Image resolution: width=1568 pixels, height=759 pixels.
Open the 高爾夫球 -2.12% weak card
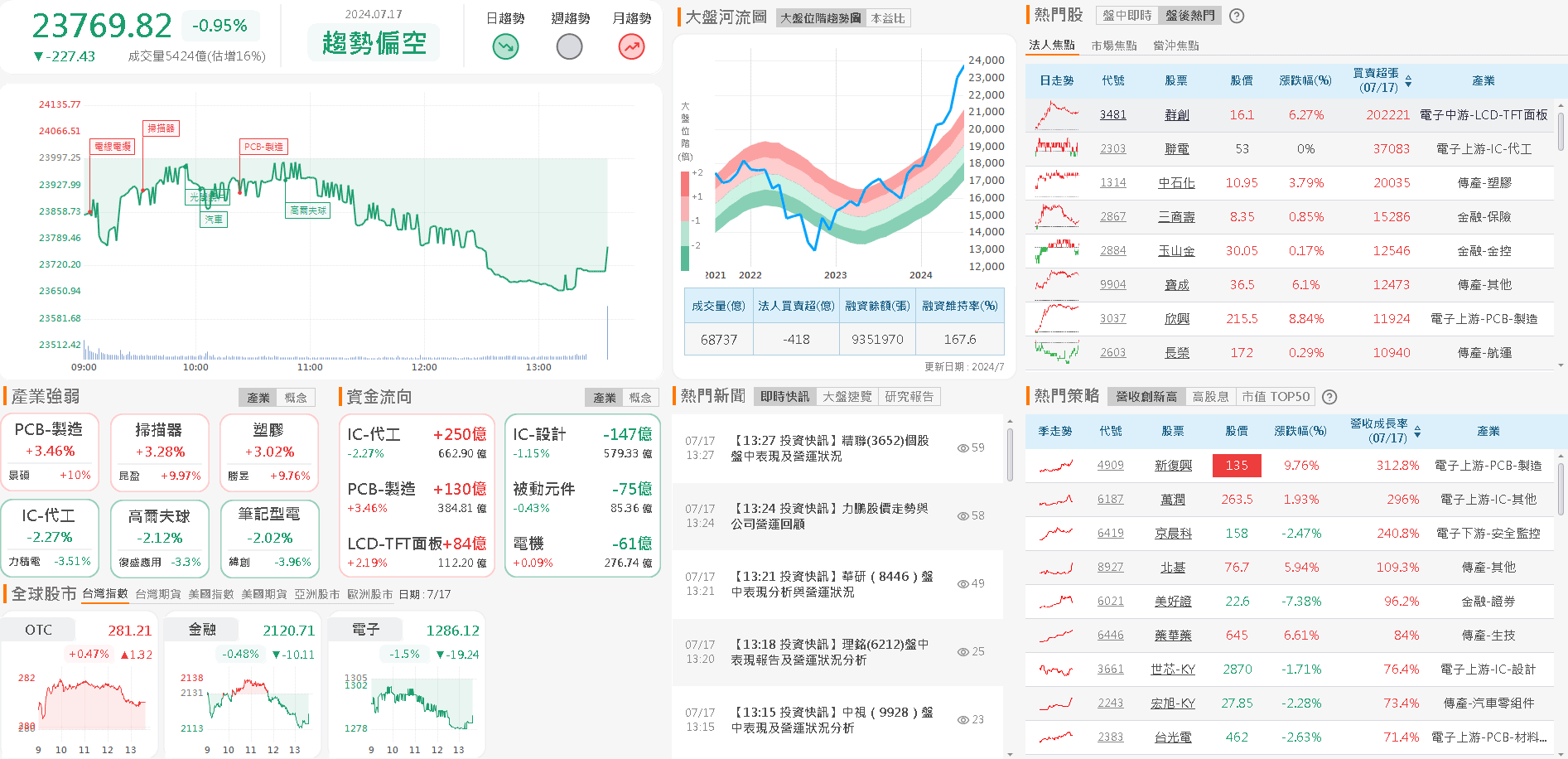tap(159, 538)
